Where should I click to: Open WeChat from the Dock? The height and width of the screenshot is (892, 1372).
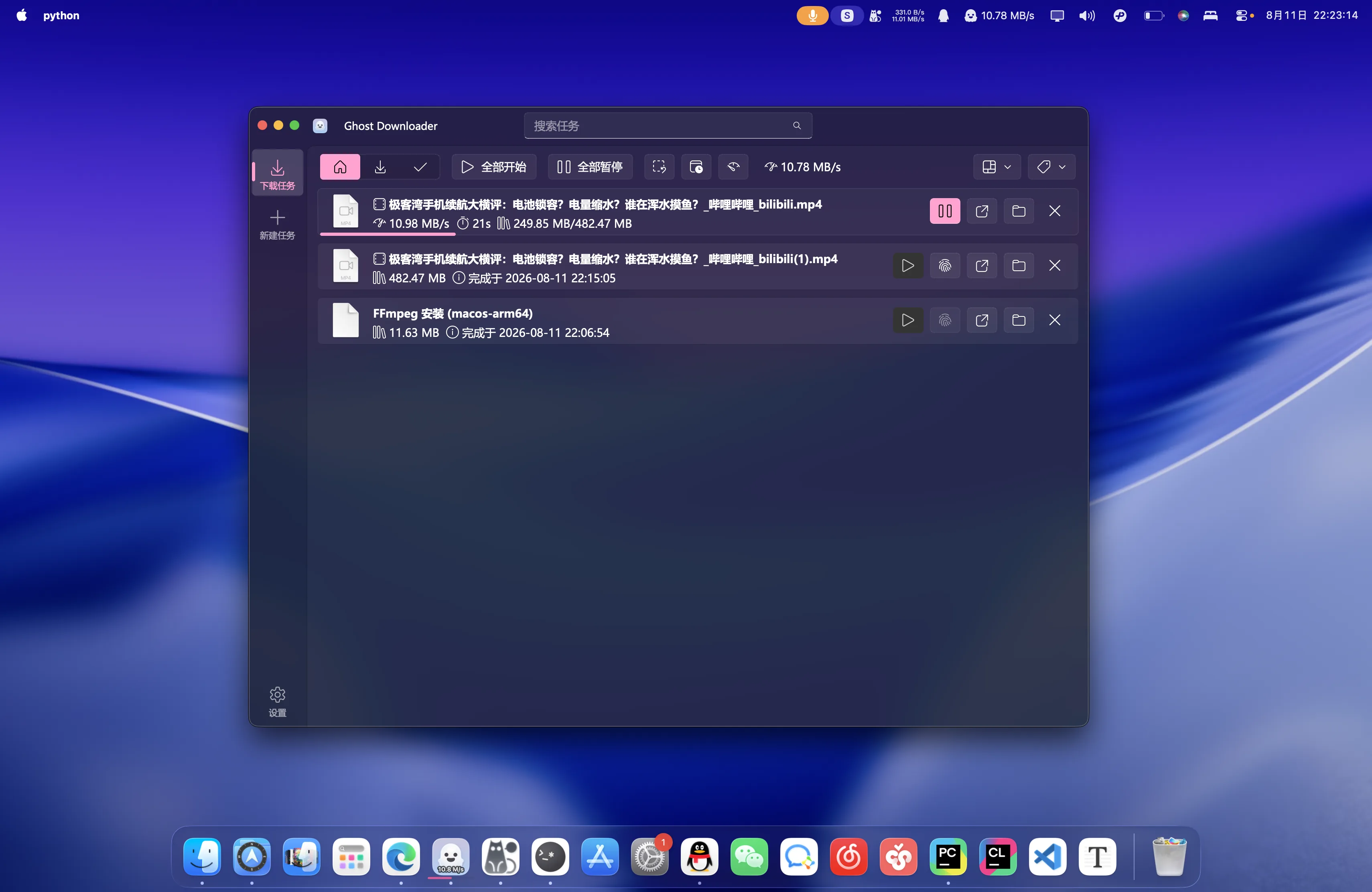pyautogui.click(x=749, y=857)
